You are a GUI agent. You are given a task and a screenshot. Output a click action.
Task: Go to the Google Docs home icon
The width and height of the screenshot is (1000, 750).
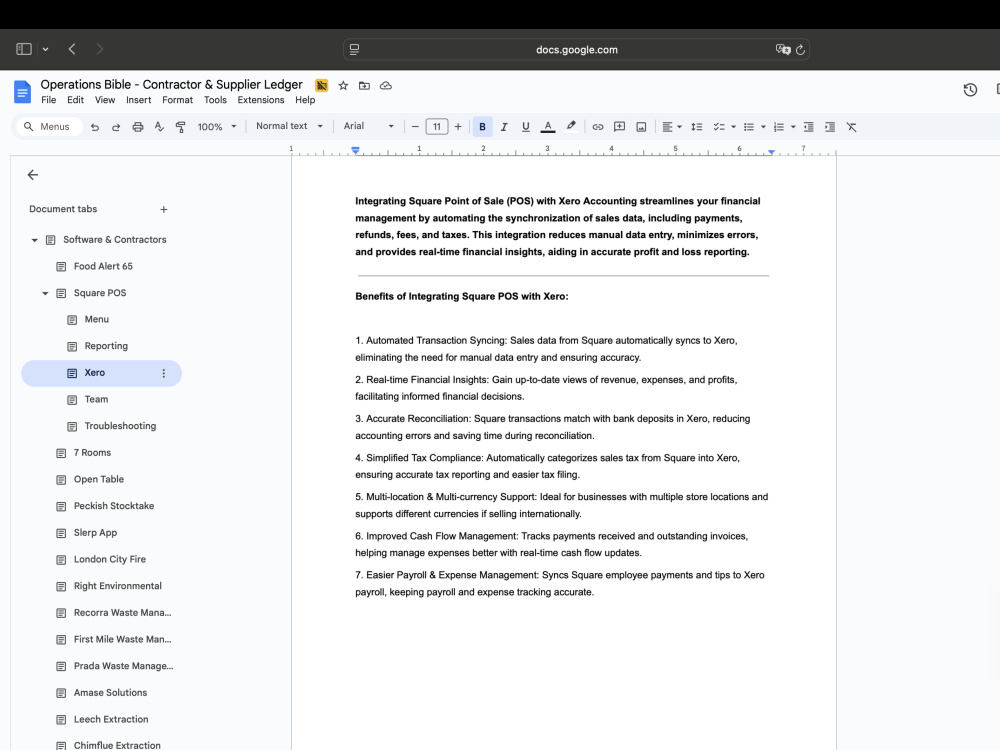click(22, 92)
